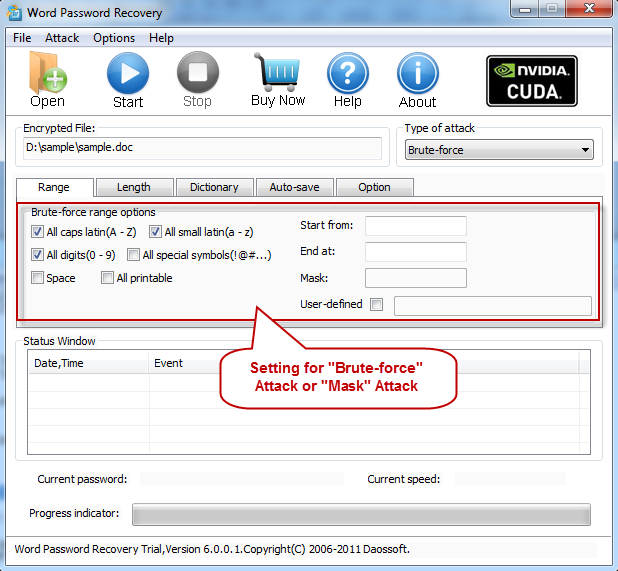Enable All special symbols checkbox
This screenshot has height=571, width=618.
coord(133,255)
